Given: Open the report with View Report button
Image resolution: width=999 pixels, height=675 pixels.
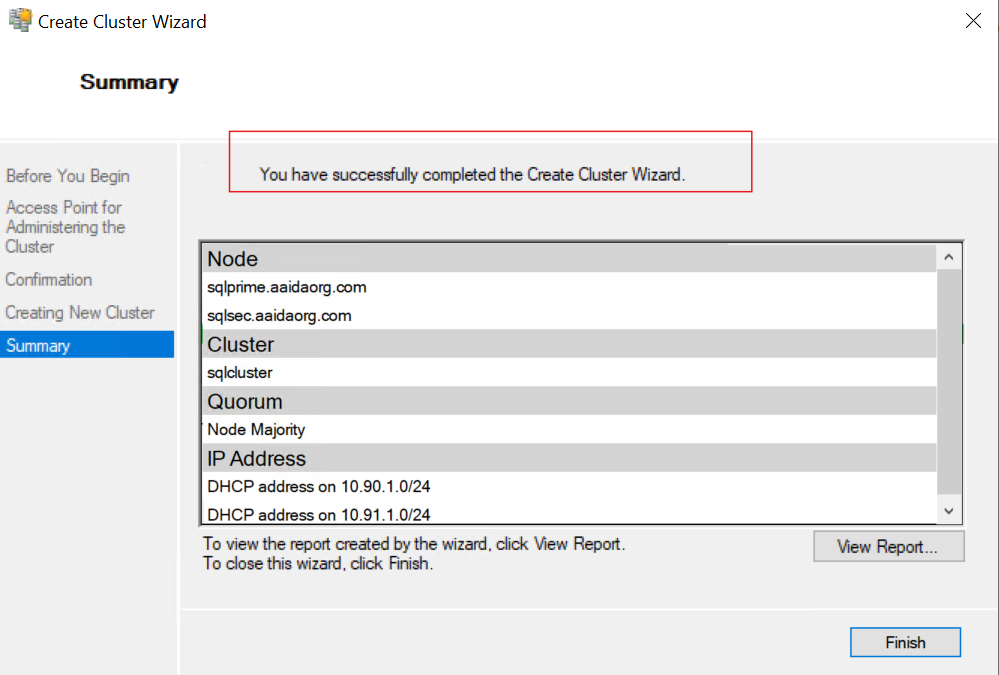Looking at the screenshot, I should [888, 546].
